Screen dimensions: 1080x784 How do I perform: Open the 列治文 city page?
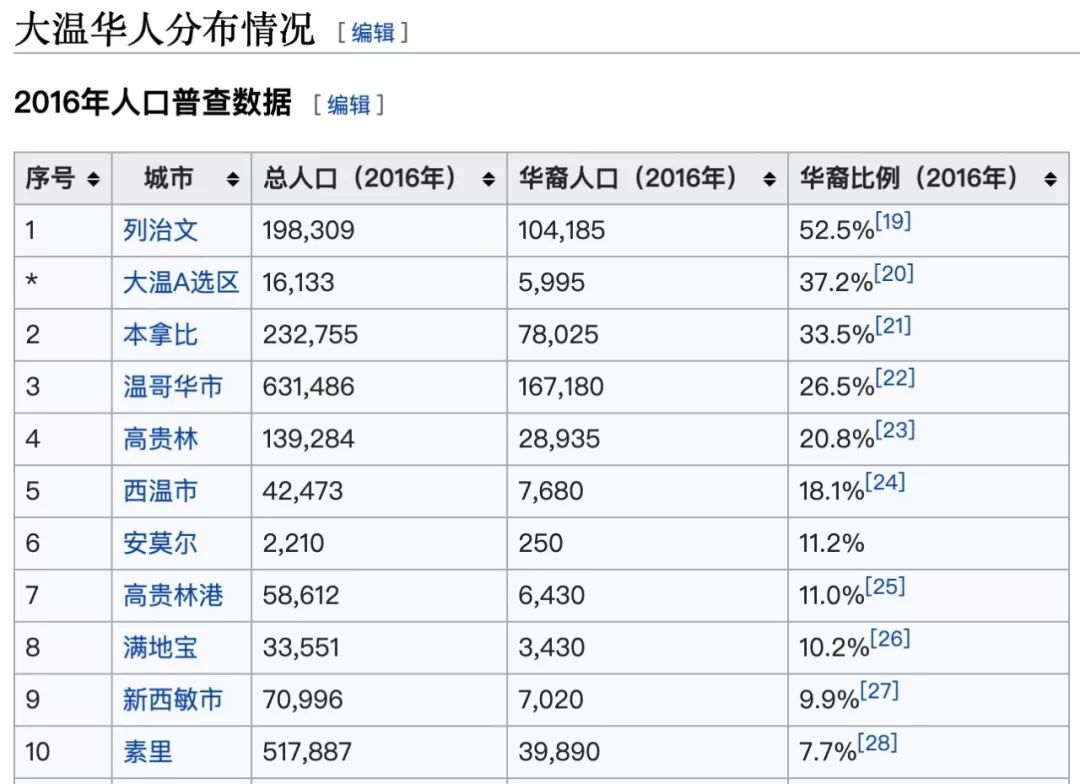tap(158, 230)
